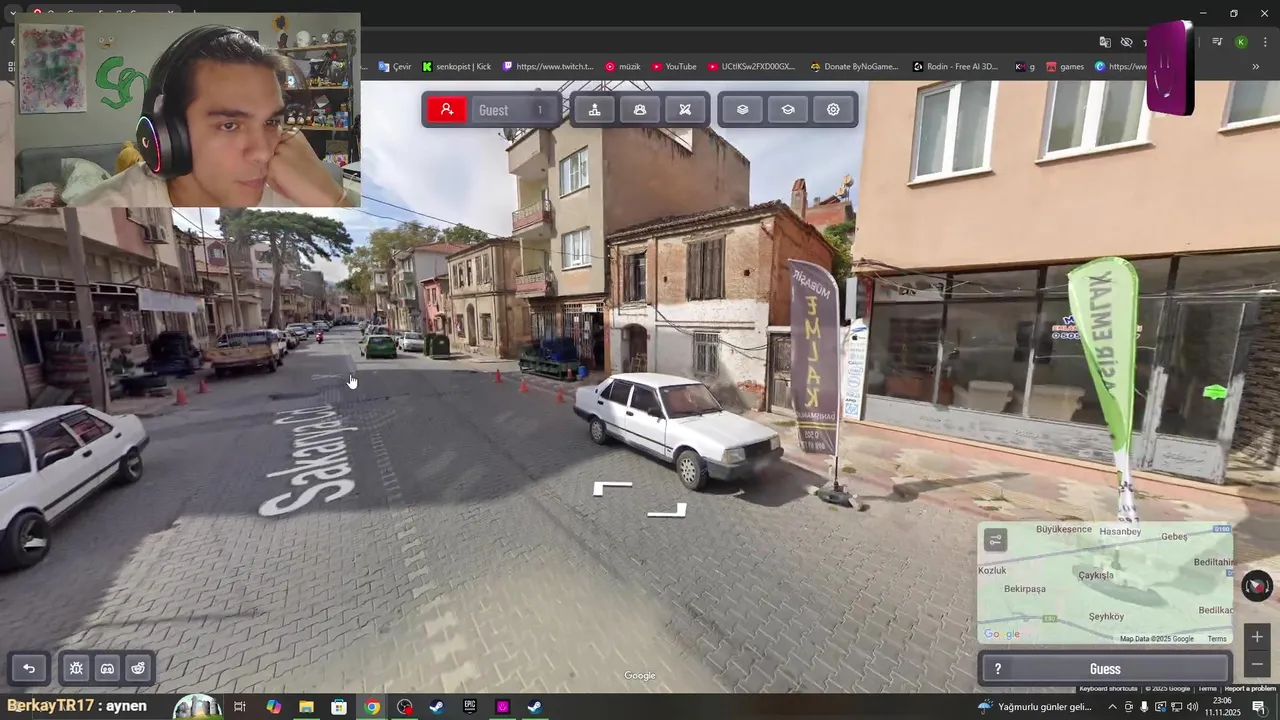
Task: Toggle the microphone tray icon
Action: (1144, 707)
